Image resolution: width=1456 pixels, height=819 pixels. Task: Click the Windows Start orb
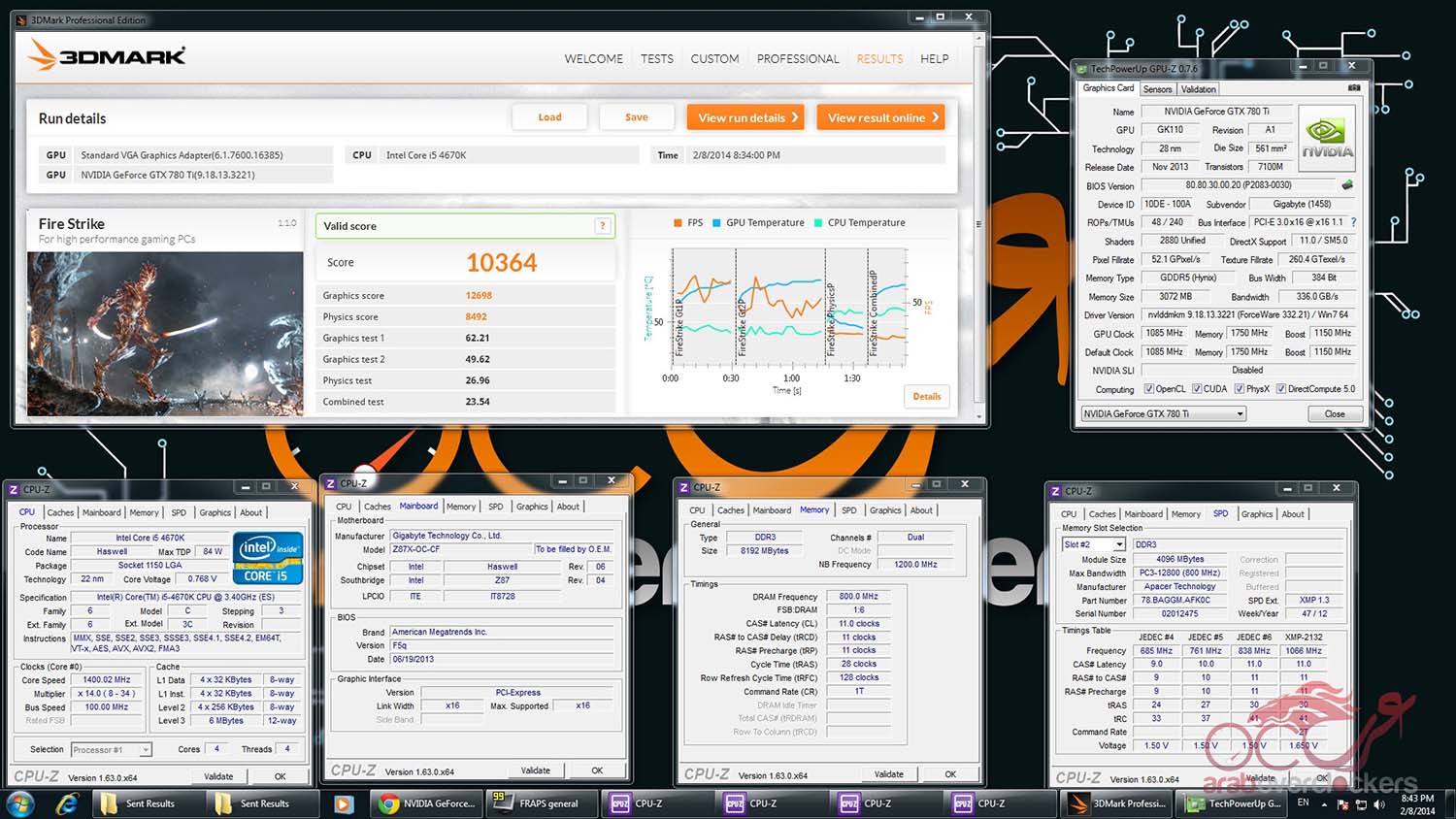tap(20, 803)
